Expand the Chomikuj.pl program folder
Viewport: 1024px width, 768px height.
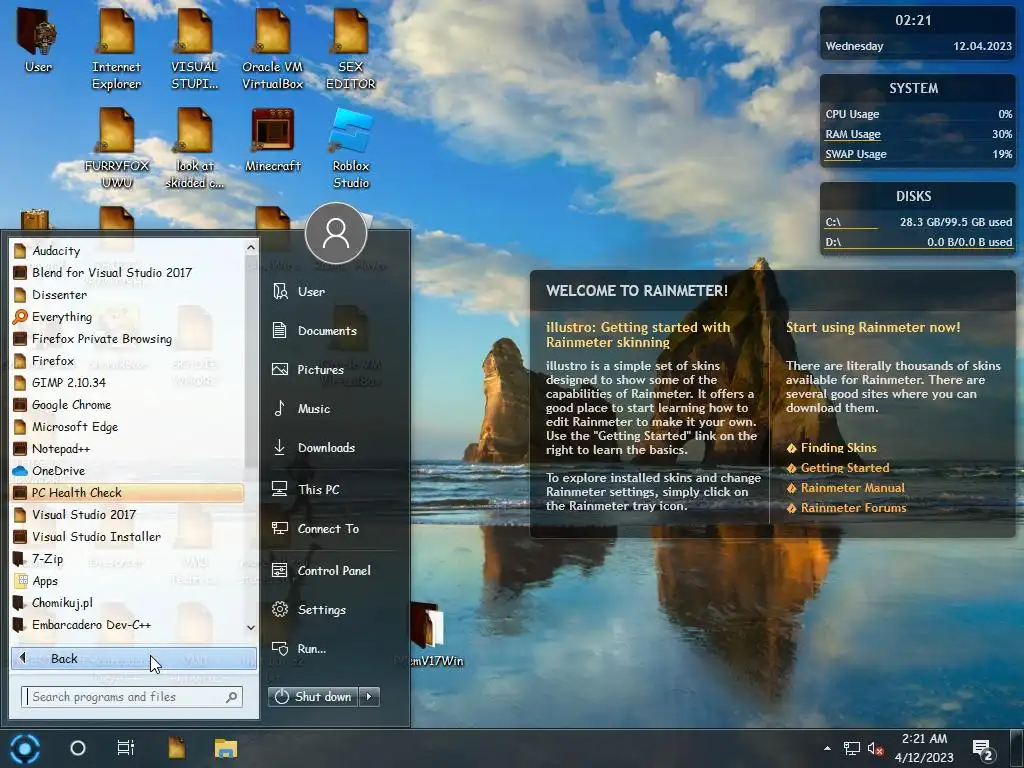tap(127, 603)
